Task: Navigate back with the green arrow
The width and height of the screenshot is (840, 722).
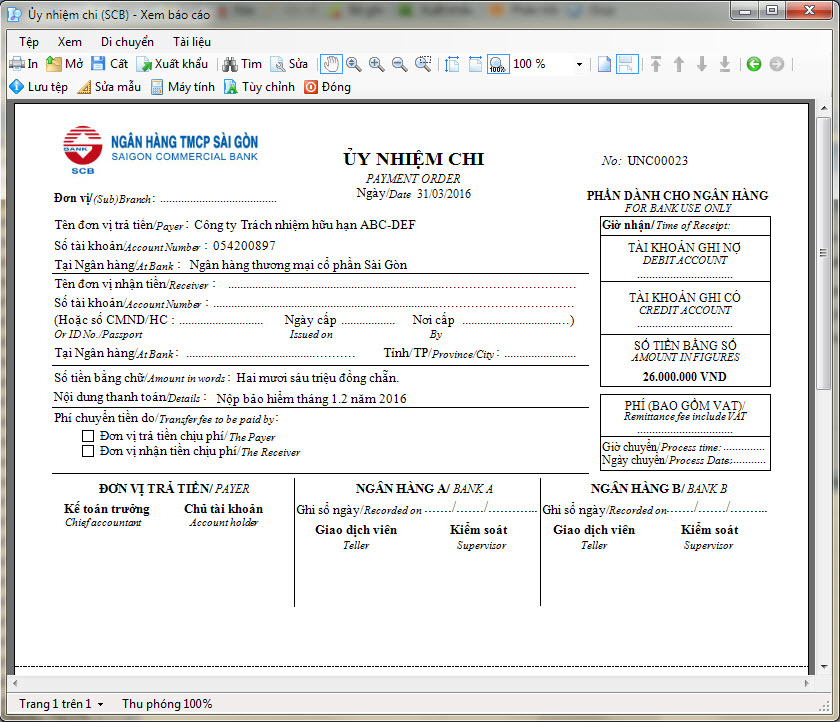Action: click(x=754, y=64)
